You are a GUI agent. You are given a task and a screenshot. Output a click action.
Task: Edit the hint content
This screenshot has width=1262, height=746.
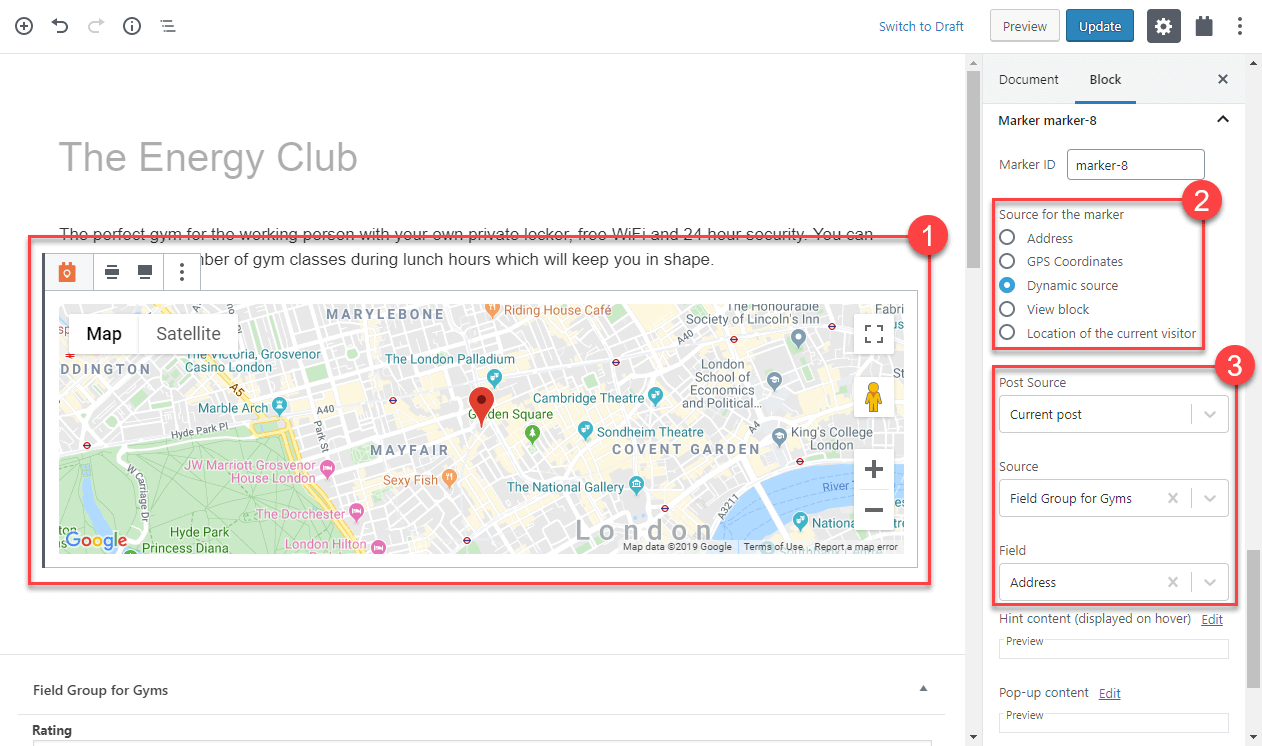(1212, 619)
